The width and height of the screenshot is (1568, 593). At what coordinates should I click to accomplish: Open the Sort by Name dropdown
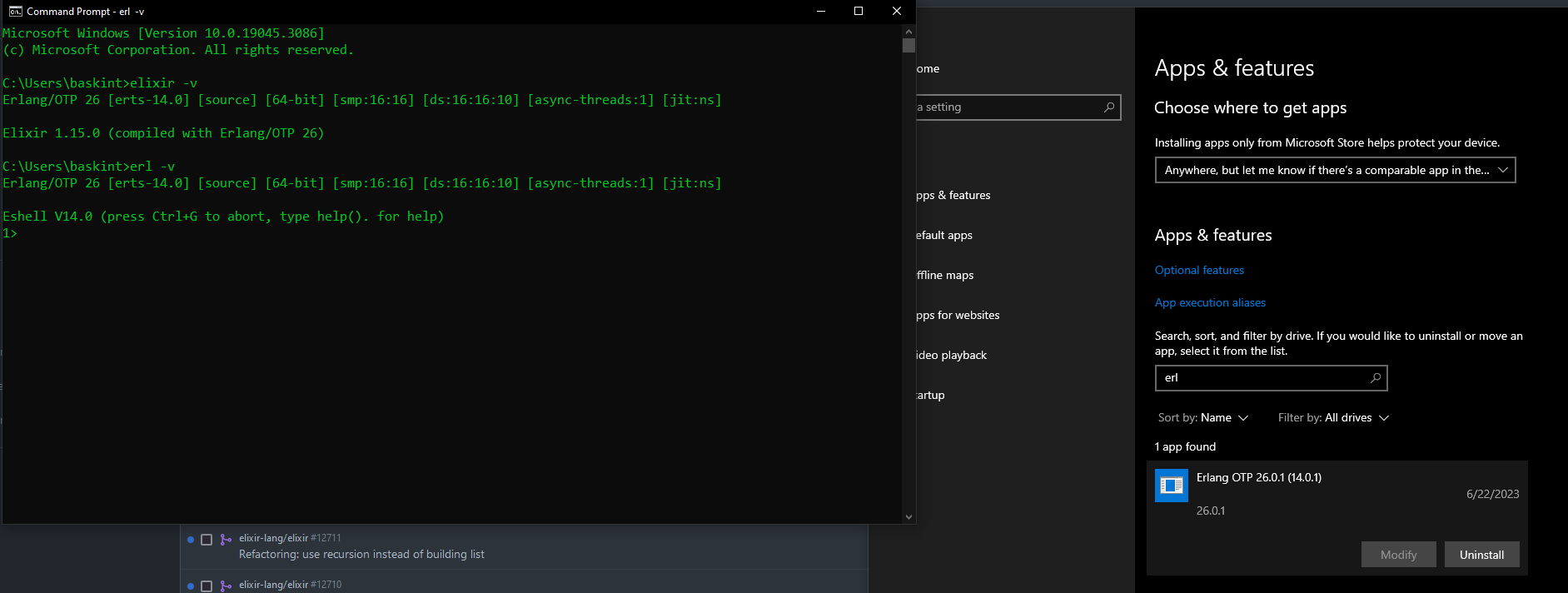point(1203,418)
